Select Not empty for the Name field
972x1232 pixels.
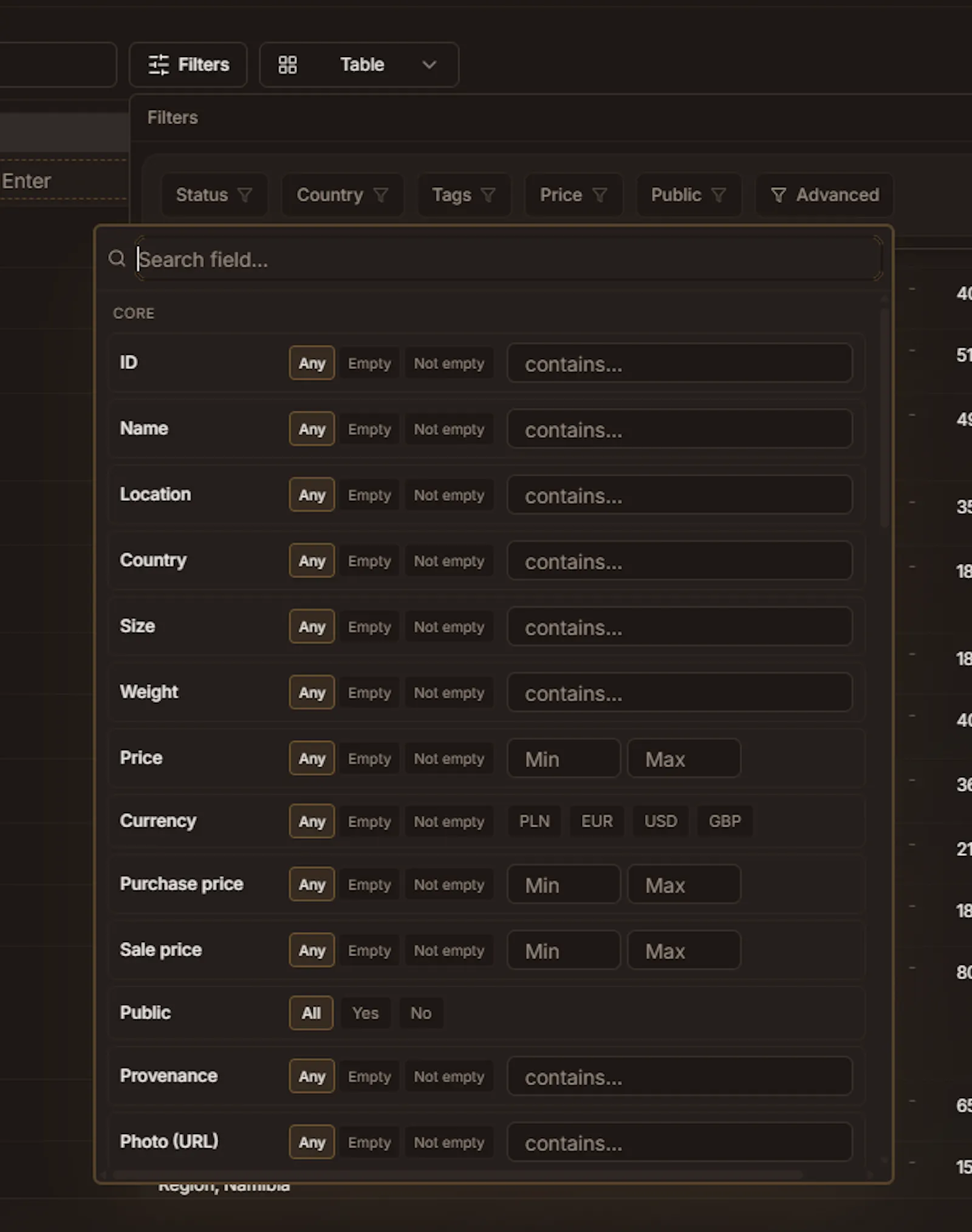point(449,429)
